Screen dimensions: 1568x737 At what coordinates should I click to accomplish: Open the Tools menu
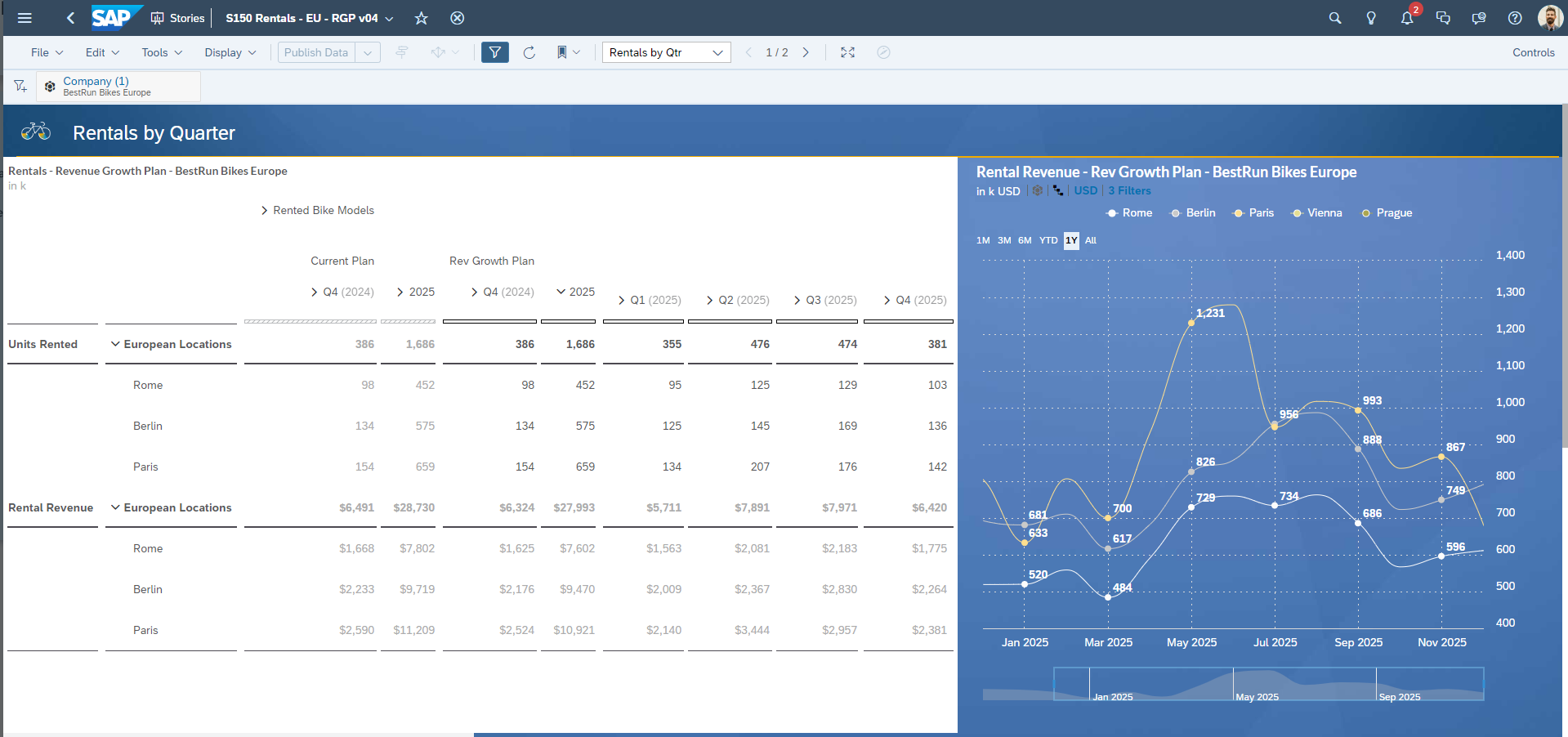coord(162,52)
